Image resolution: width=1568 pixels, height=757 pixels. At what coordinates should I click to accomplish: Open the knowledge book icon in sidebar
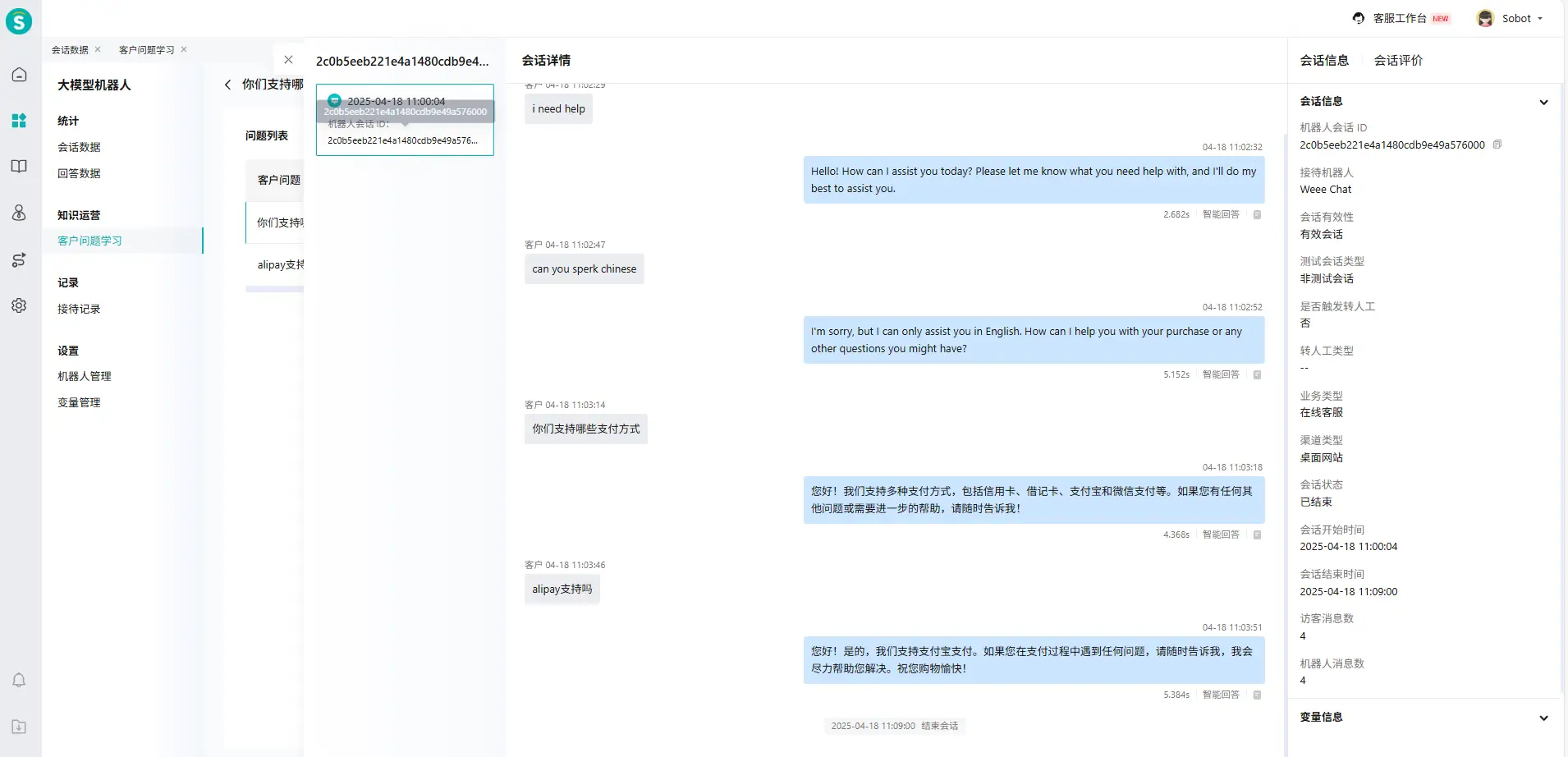19,167
